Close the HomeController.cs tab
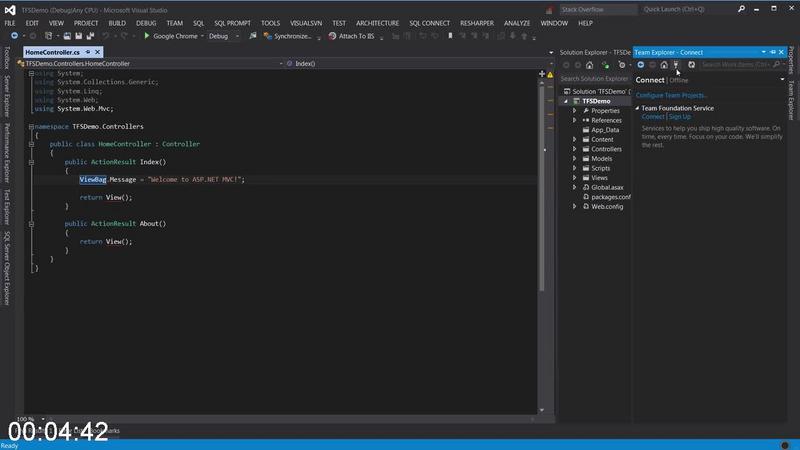This screenshot has height=450, width=800. point(97,52)
